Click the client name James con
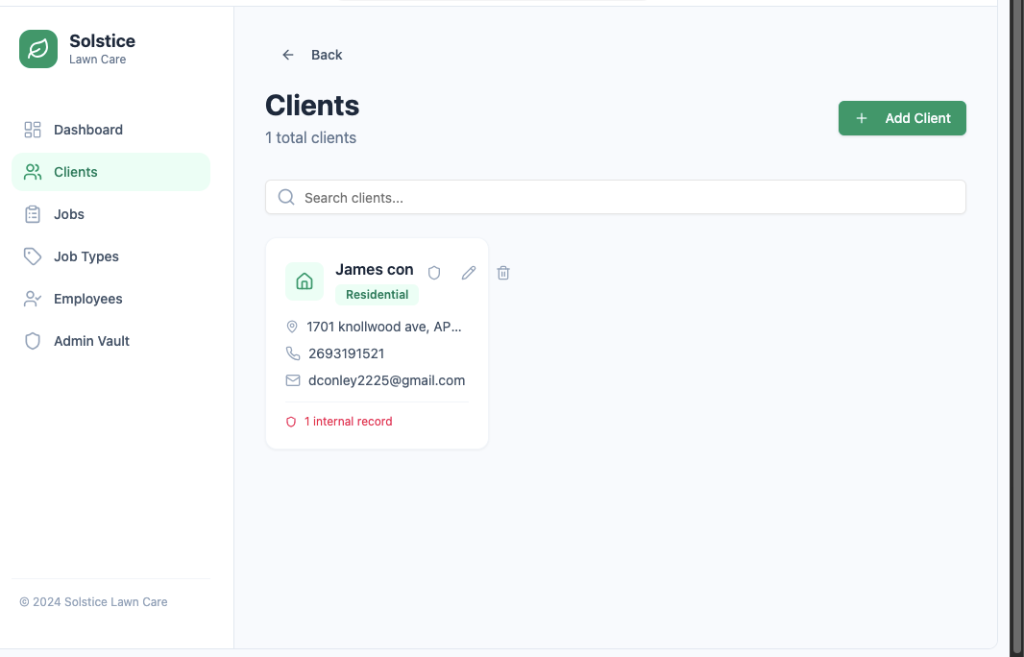1024x657 pixels. (374, 270)
